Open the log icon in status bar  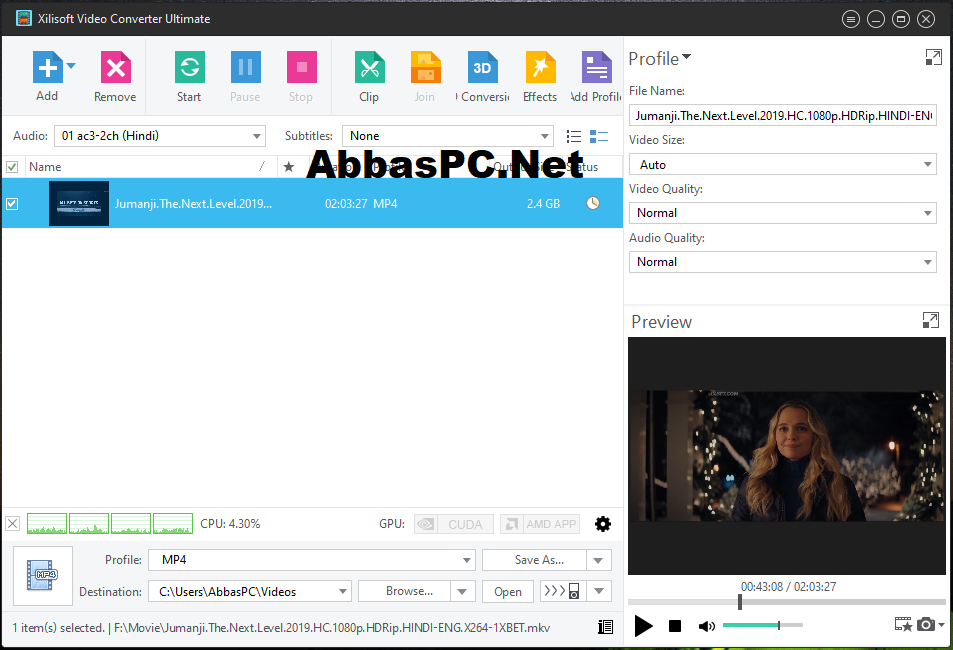click(x=605, y=627)
